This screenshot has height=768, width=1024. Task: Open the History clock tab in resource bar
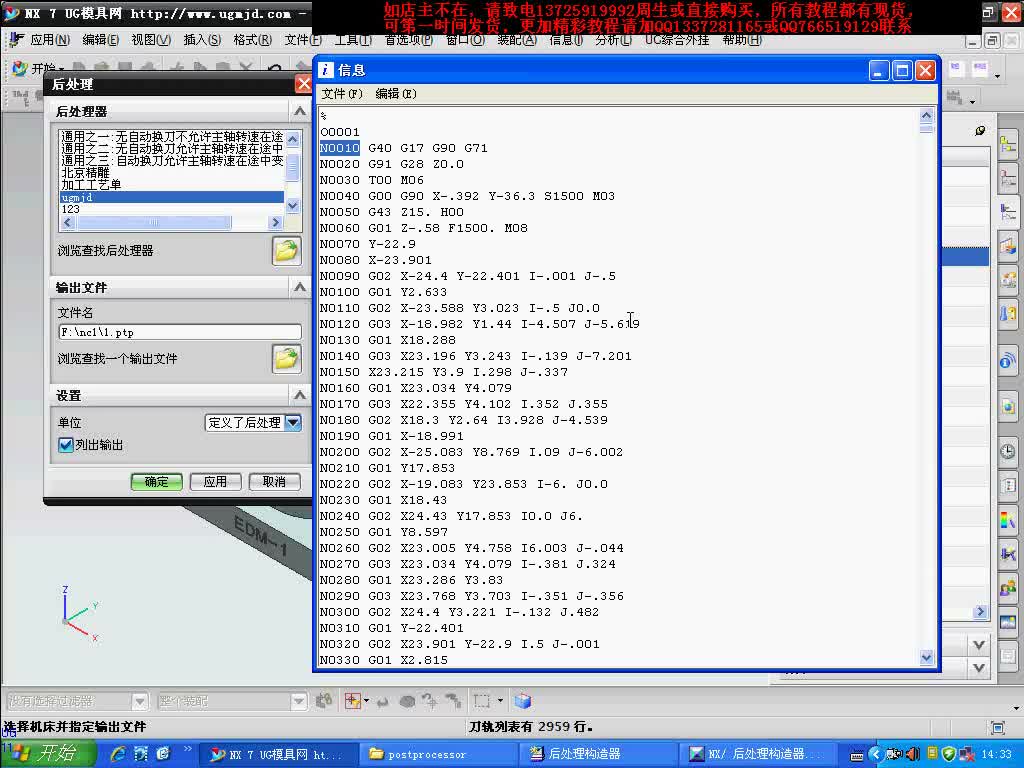(x=1008, y=451)
